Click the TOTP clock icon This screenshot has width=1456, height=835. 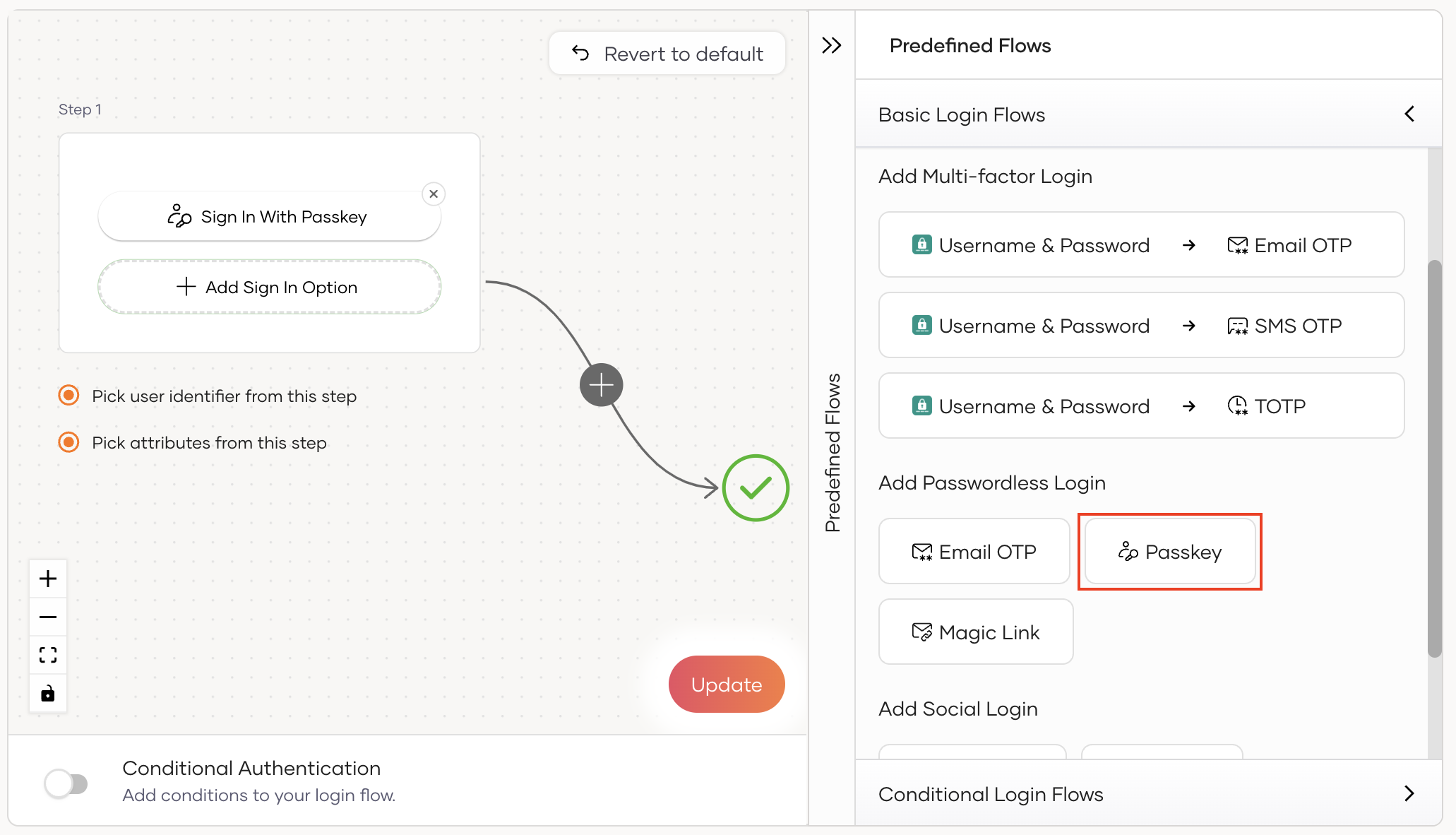coord(1238,406)
